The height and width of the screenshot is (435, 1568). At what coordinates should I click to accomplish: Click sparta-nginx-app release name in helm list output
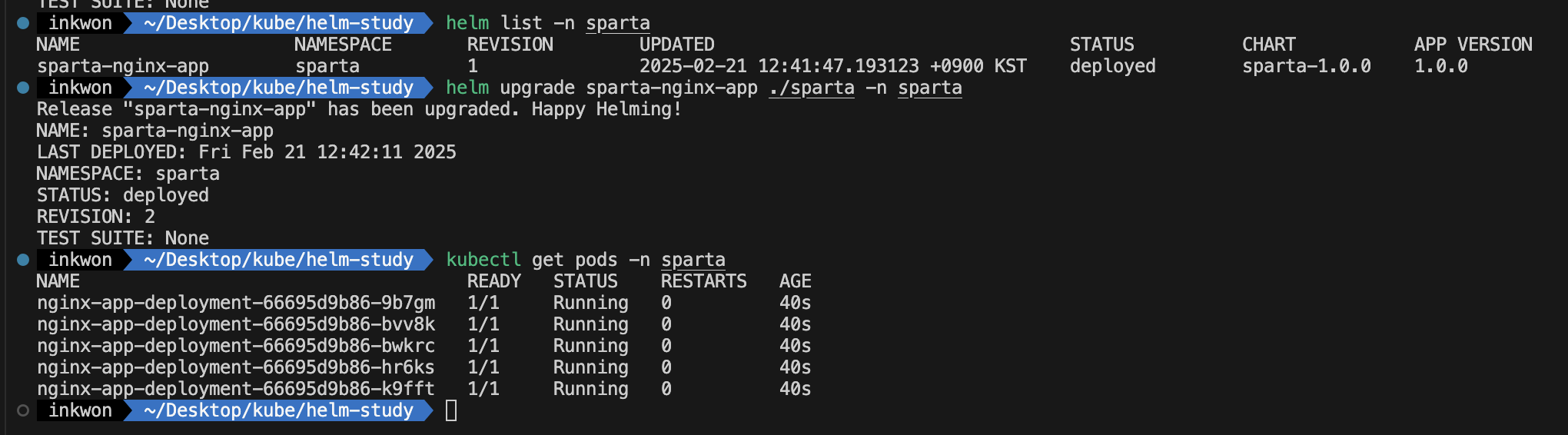tap(123, 66)
